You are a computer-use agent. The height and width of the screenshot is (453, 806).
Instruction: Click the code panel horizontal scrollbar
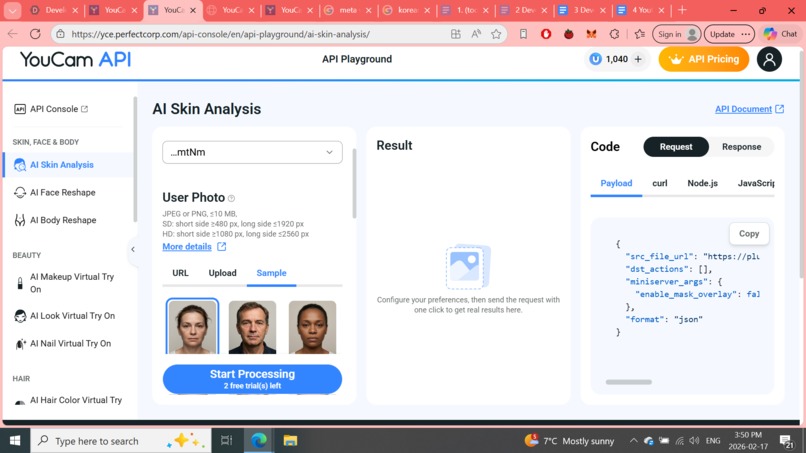click(x=628, y=382)
